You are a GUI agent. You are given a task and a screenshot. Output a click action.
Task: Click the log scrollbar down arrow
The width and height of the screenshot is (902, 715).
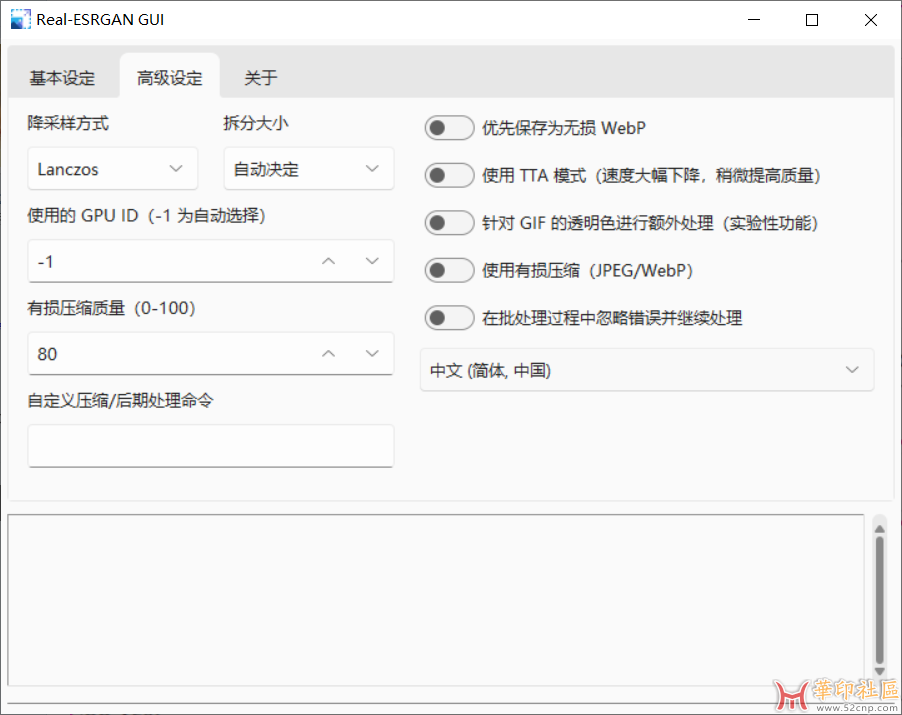point(880,671)
